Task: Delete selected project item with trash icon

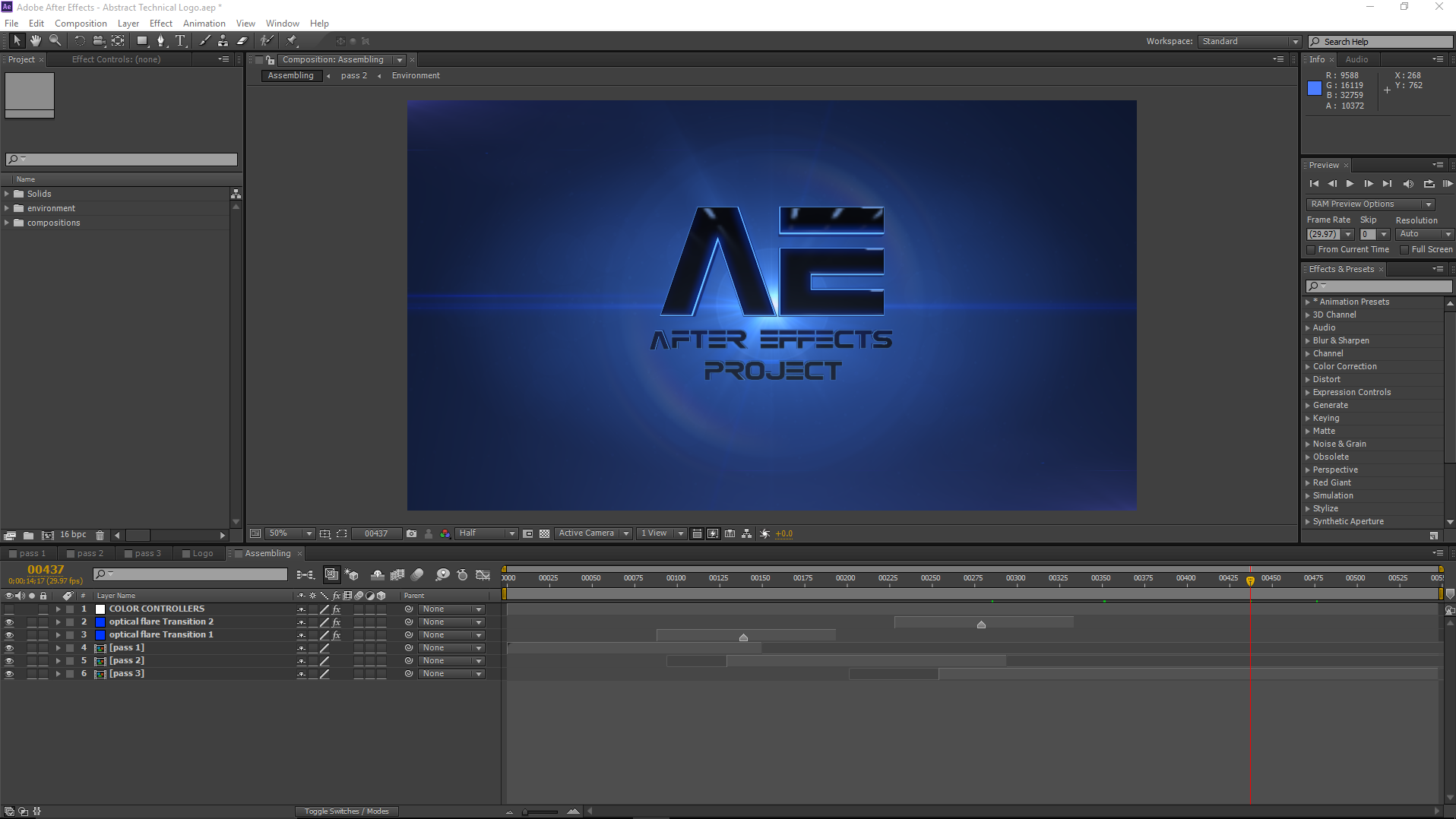Action: 100,536
